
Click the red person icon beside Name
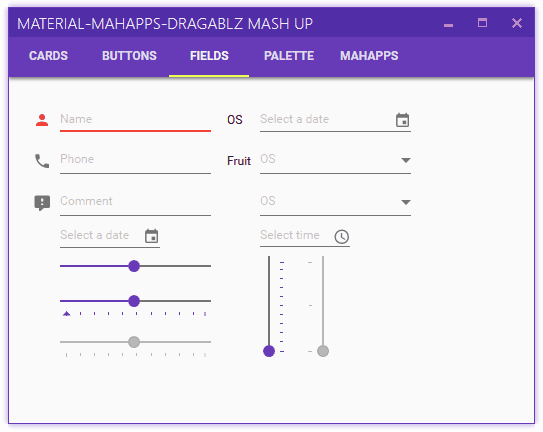tap(42, 120)
